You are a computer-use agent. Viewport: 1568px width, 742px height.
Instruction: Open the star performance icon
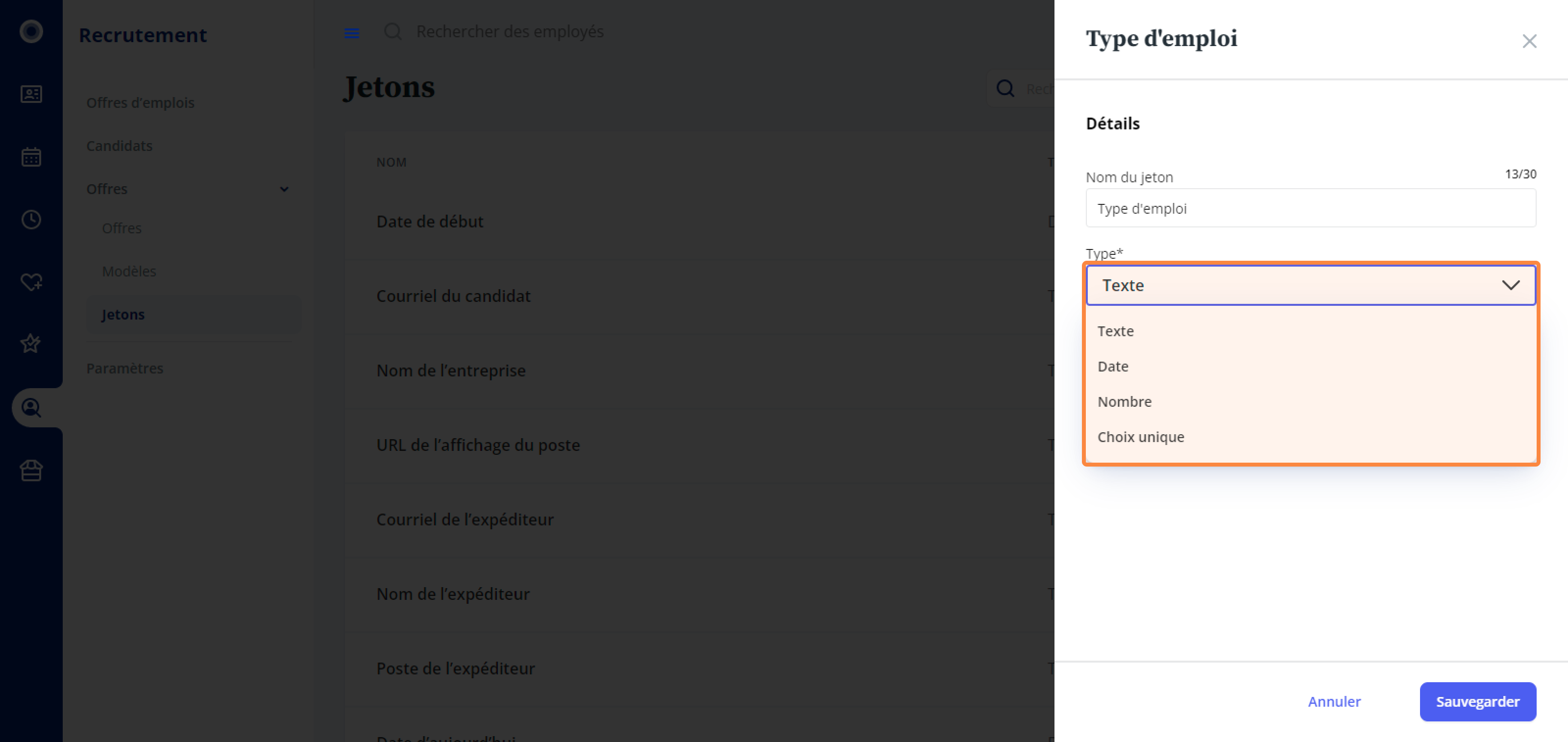coord(31,344)
